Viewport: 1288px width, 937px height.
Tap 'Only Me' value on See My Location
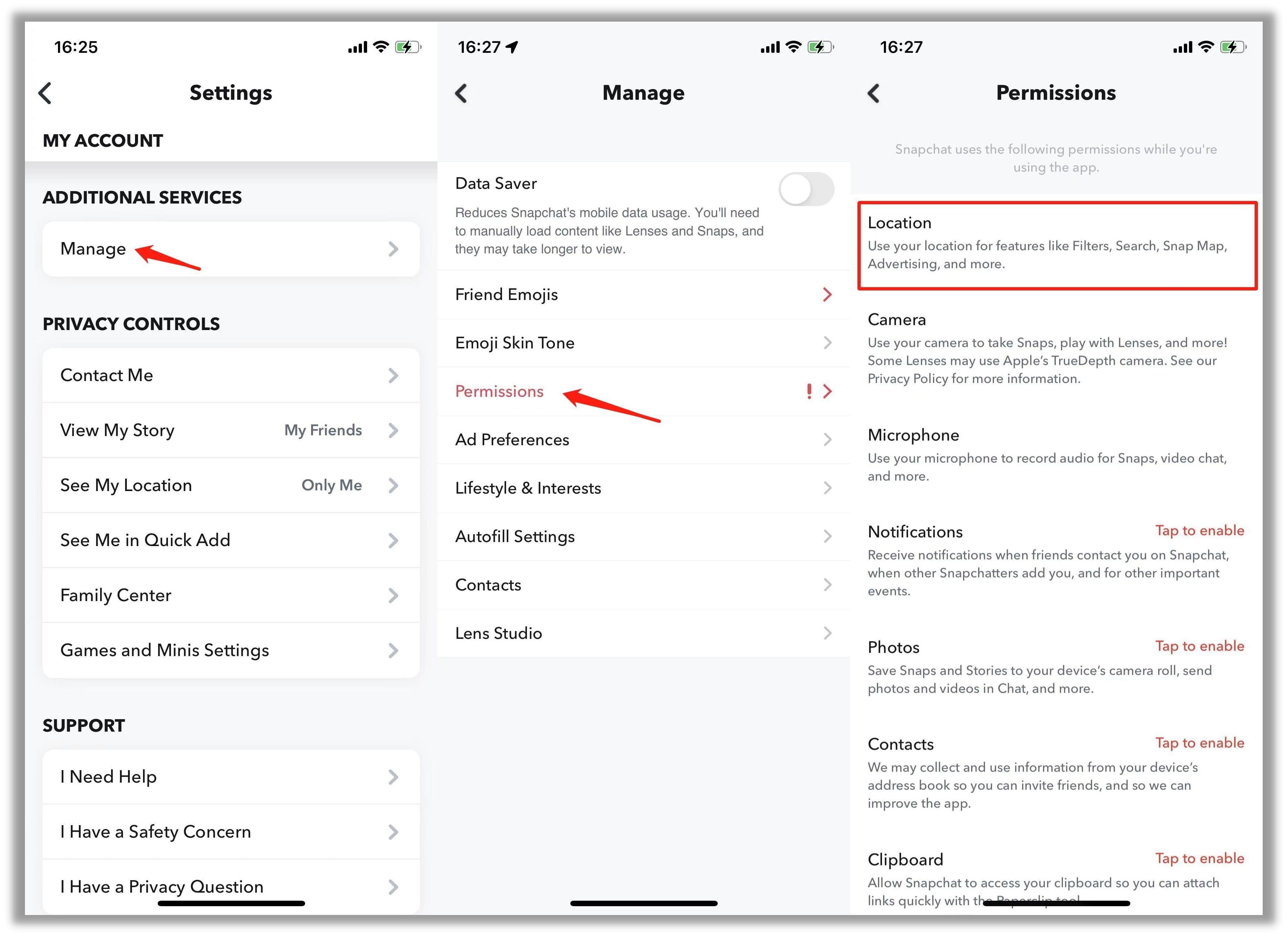click(x=332, y=486)
